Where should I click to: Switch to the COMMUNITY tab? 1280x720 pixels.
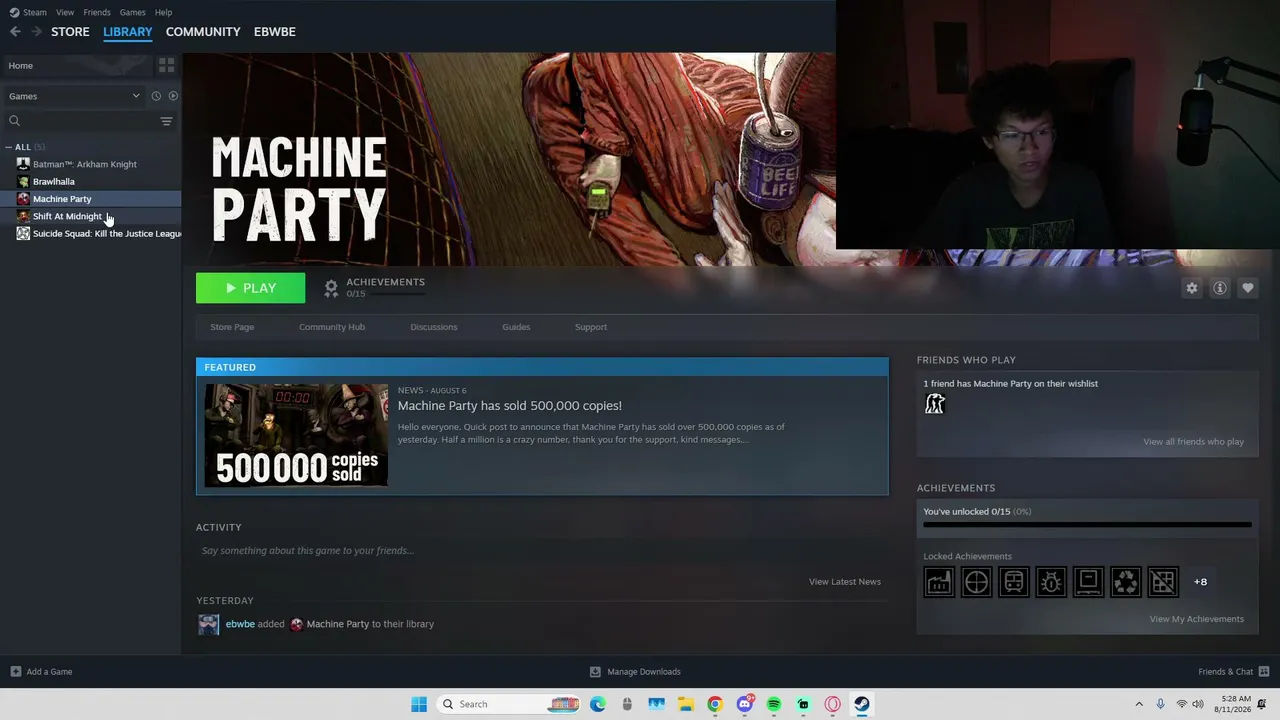203,32
